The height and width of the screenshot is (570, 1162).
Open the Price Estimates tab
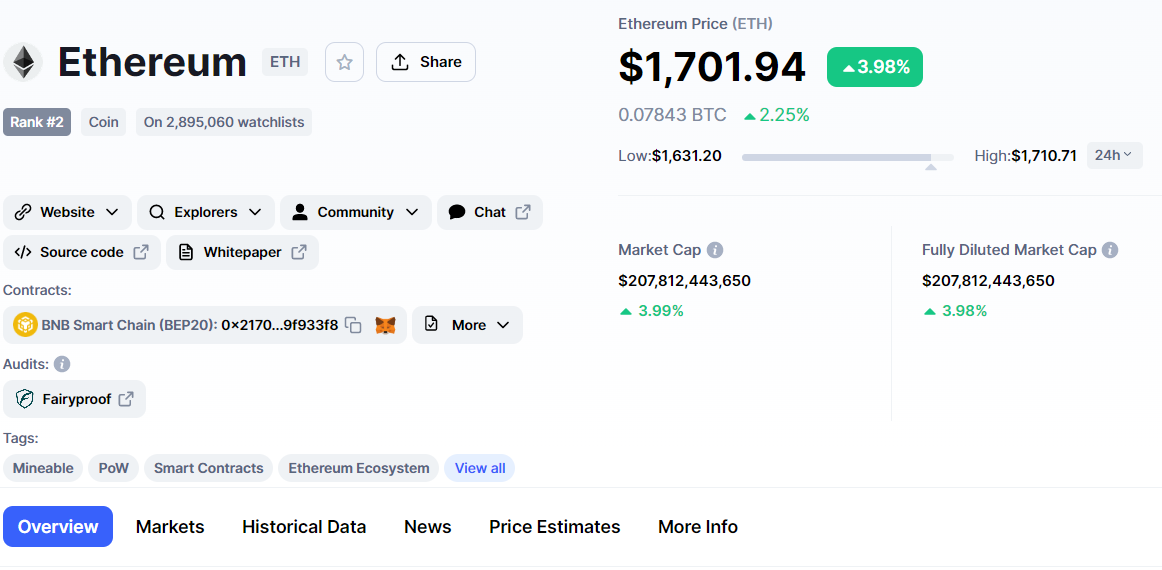pos(554,527)
